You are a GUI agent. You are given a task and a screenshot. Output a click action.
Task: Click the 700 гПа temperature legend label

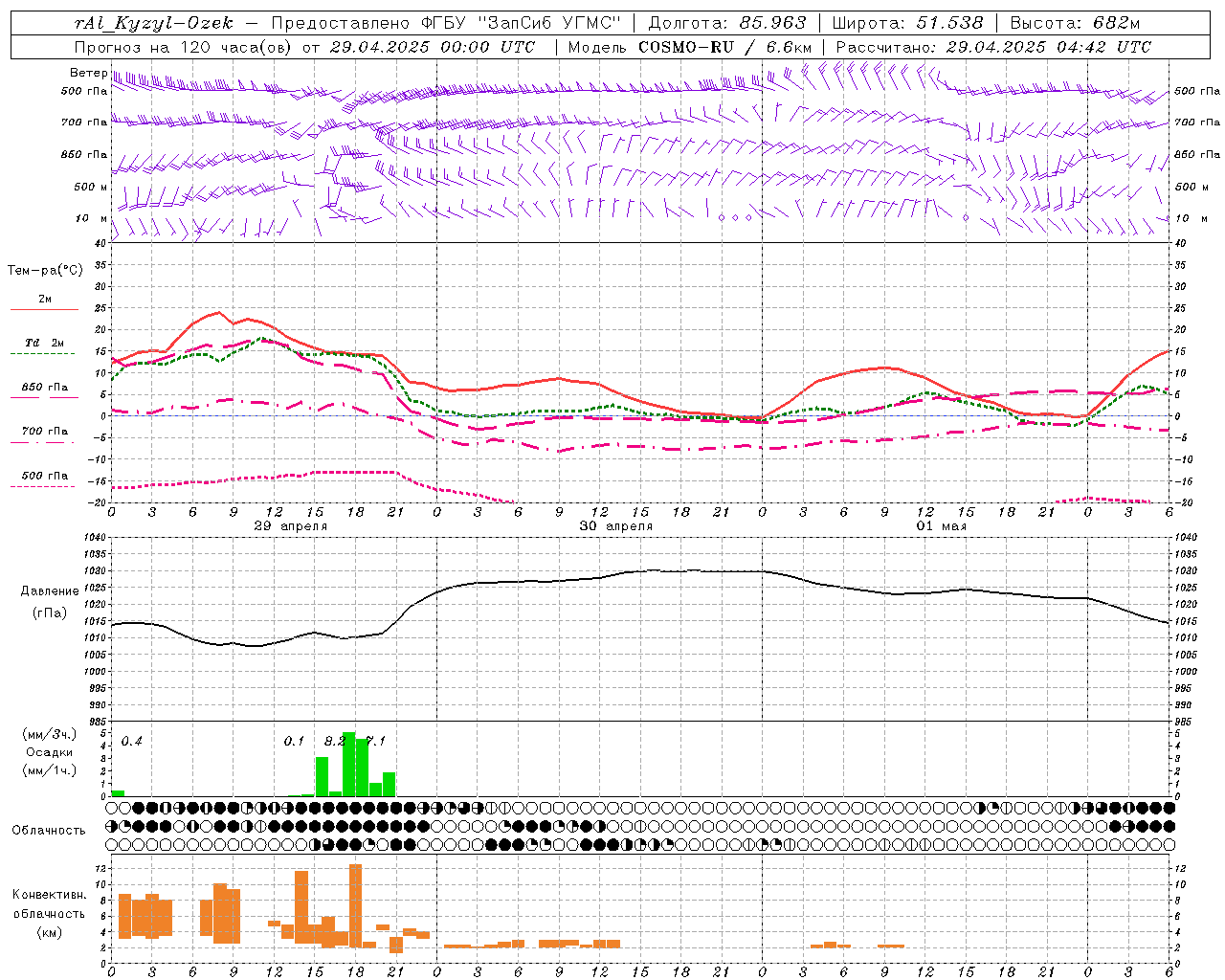(44, 432)
